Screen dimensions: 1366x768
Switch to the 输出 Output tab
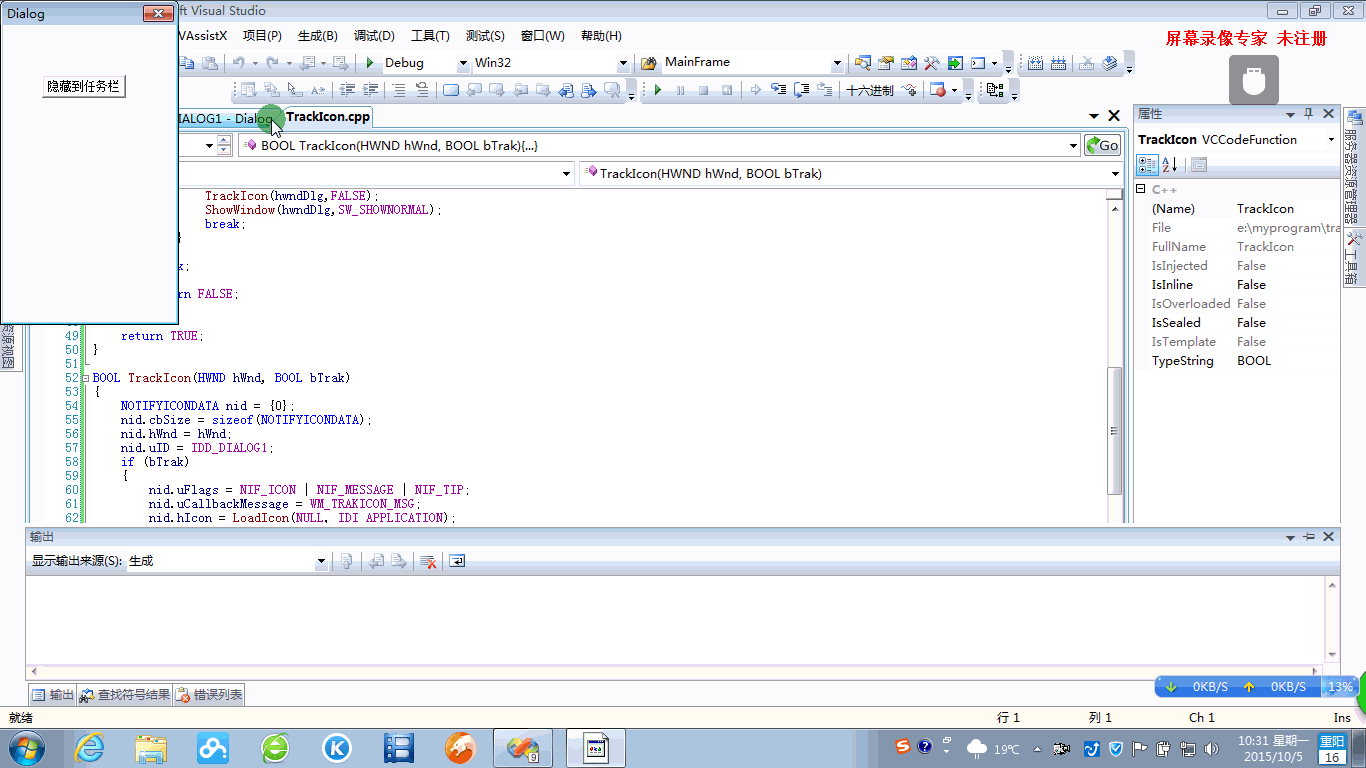[x=52, y=695]
